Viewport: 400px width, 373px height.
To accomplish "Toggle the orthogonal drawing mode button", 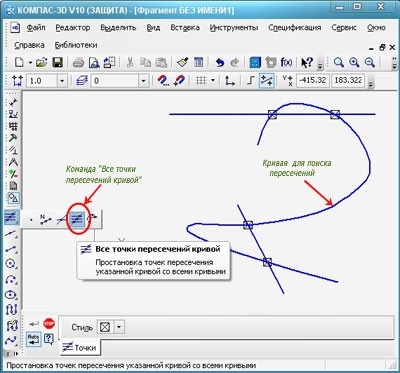I will 250,81.
